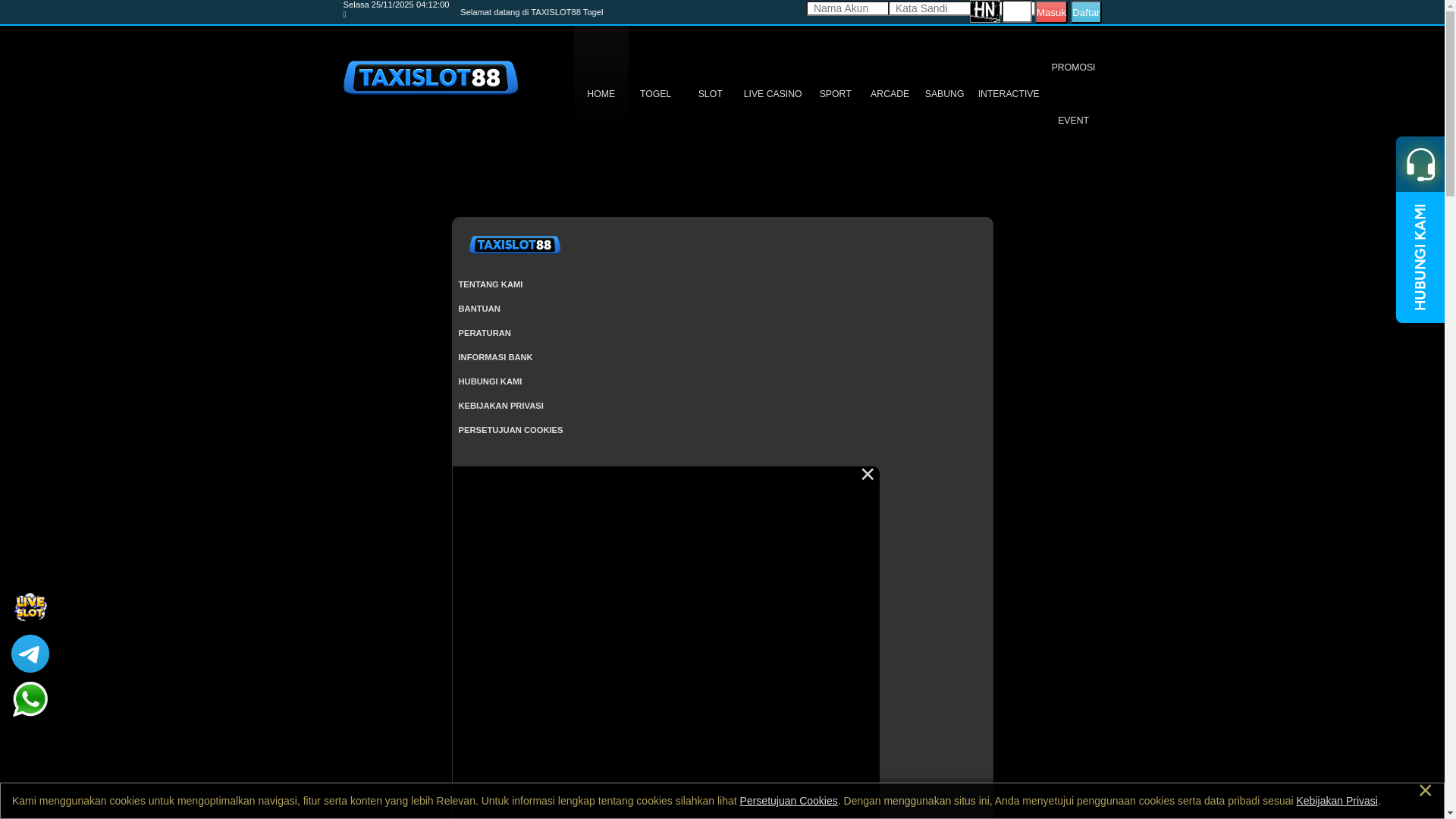Screen dimensions: 1456x819
Task: Click the captcha image
Action: 985,11
